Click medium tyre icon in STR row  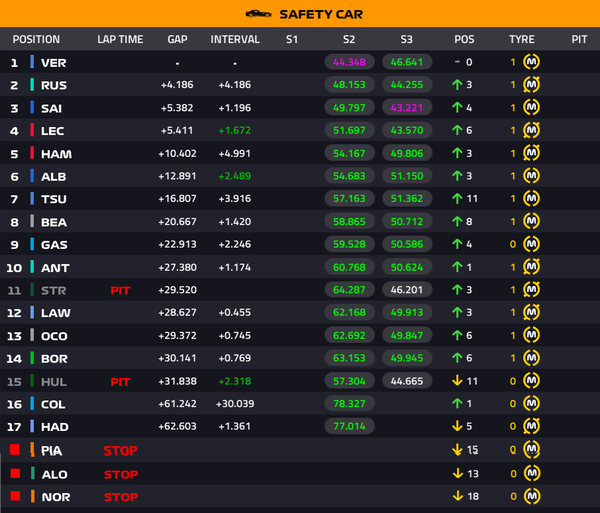(532, 290)
